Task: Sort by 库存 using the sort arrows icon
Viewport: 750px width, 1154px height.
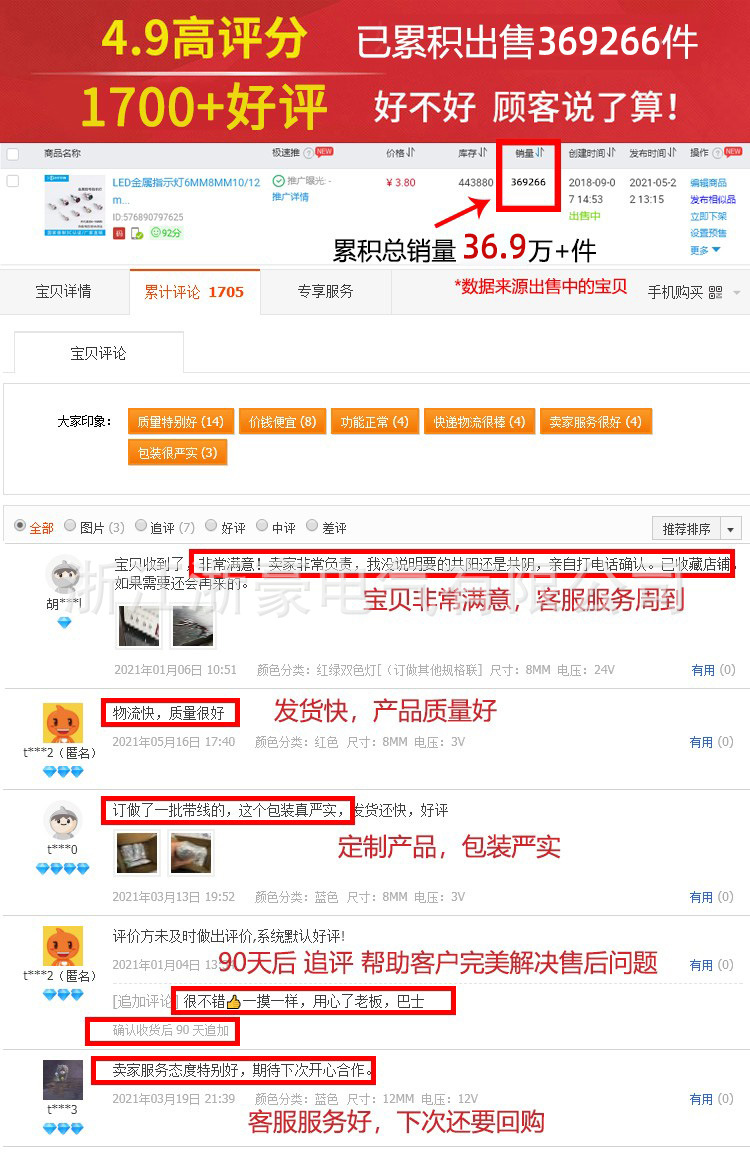Action: click(483, 152)
